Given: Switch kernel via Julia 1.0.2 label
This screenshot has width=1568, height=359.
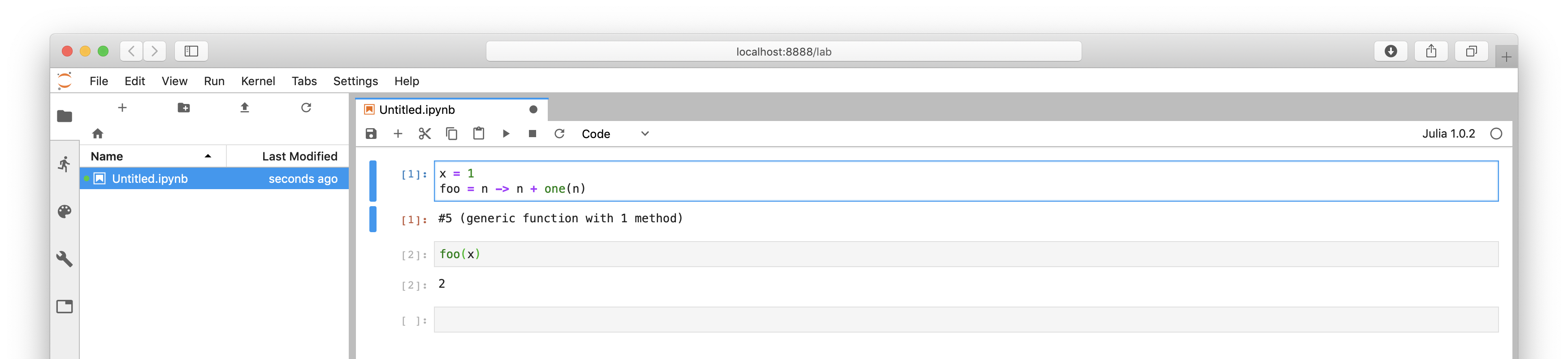Looking at the screenshot, I should pyautogui.click(x=1448, y=134).
